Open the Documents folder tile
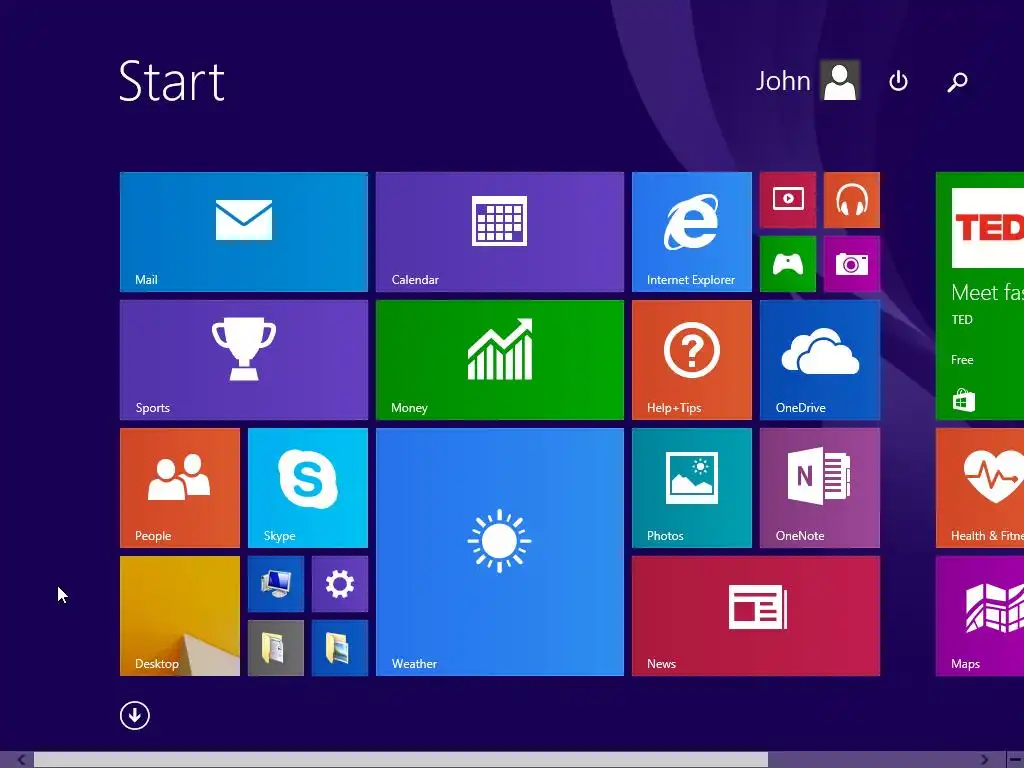The height and width of the screenshot is (768, 1024). 276,648
